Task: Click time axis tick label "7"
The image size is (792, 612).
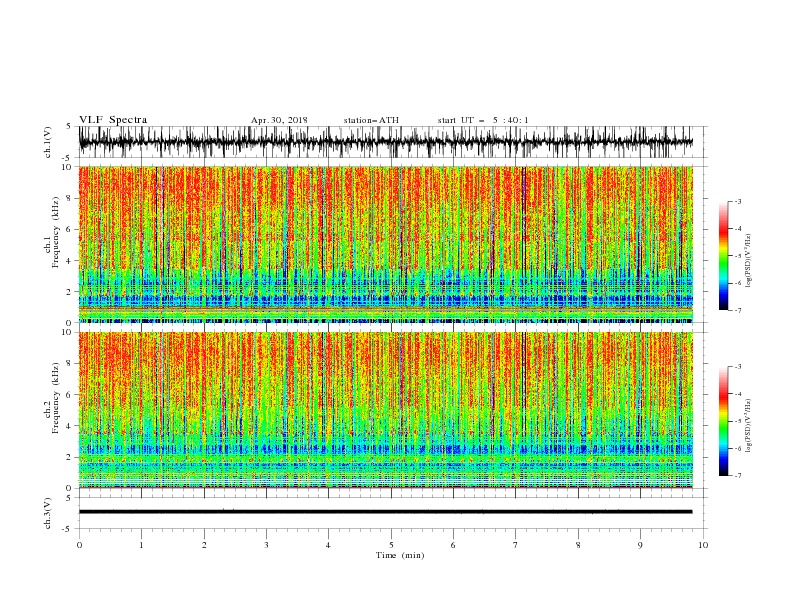Action: pyautogui.click(x=516, y=545)
